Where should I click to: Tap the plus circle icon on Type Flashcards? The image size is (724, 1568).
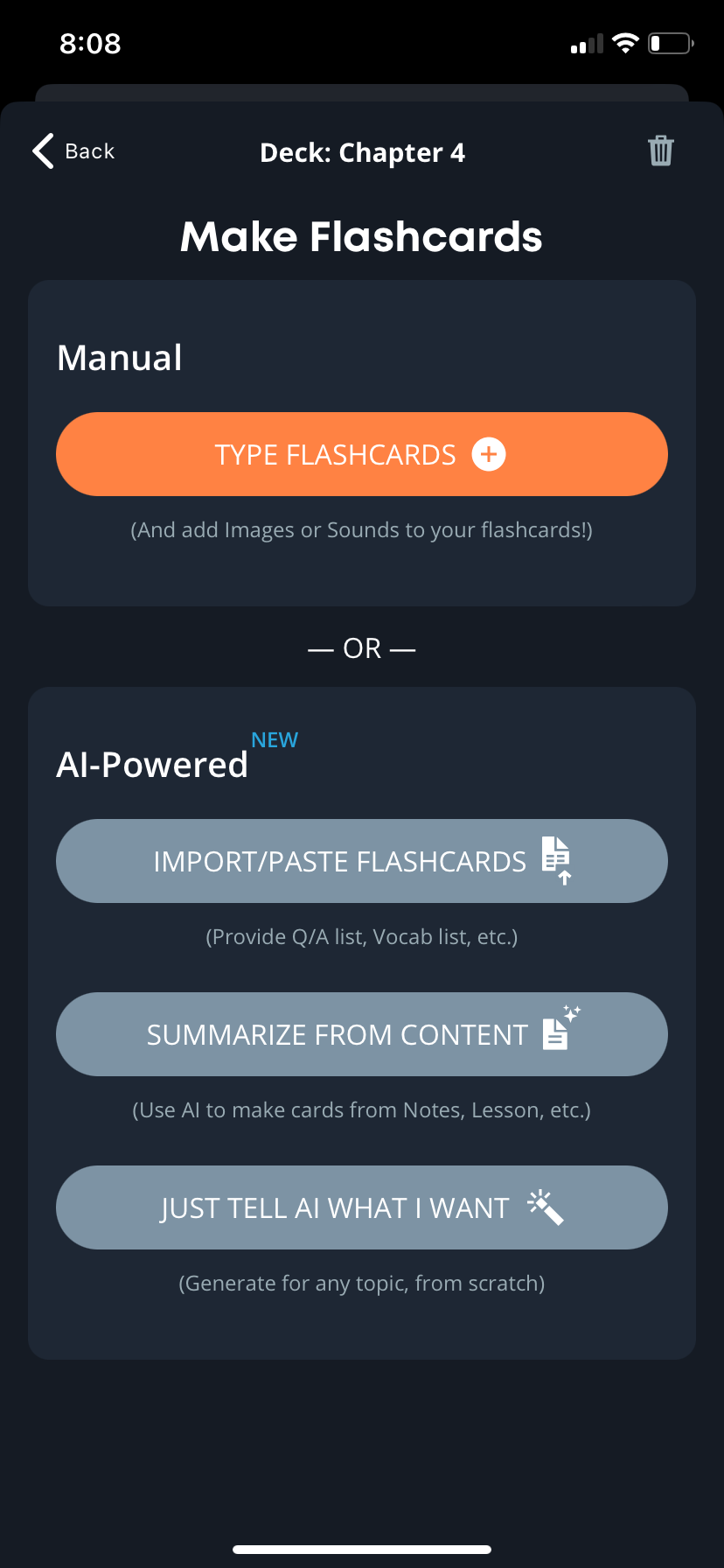pyautogui.click(x=489, y=454)
